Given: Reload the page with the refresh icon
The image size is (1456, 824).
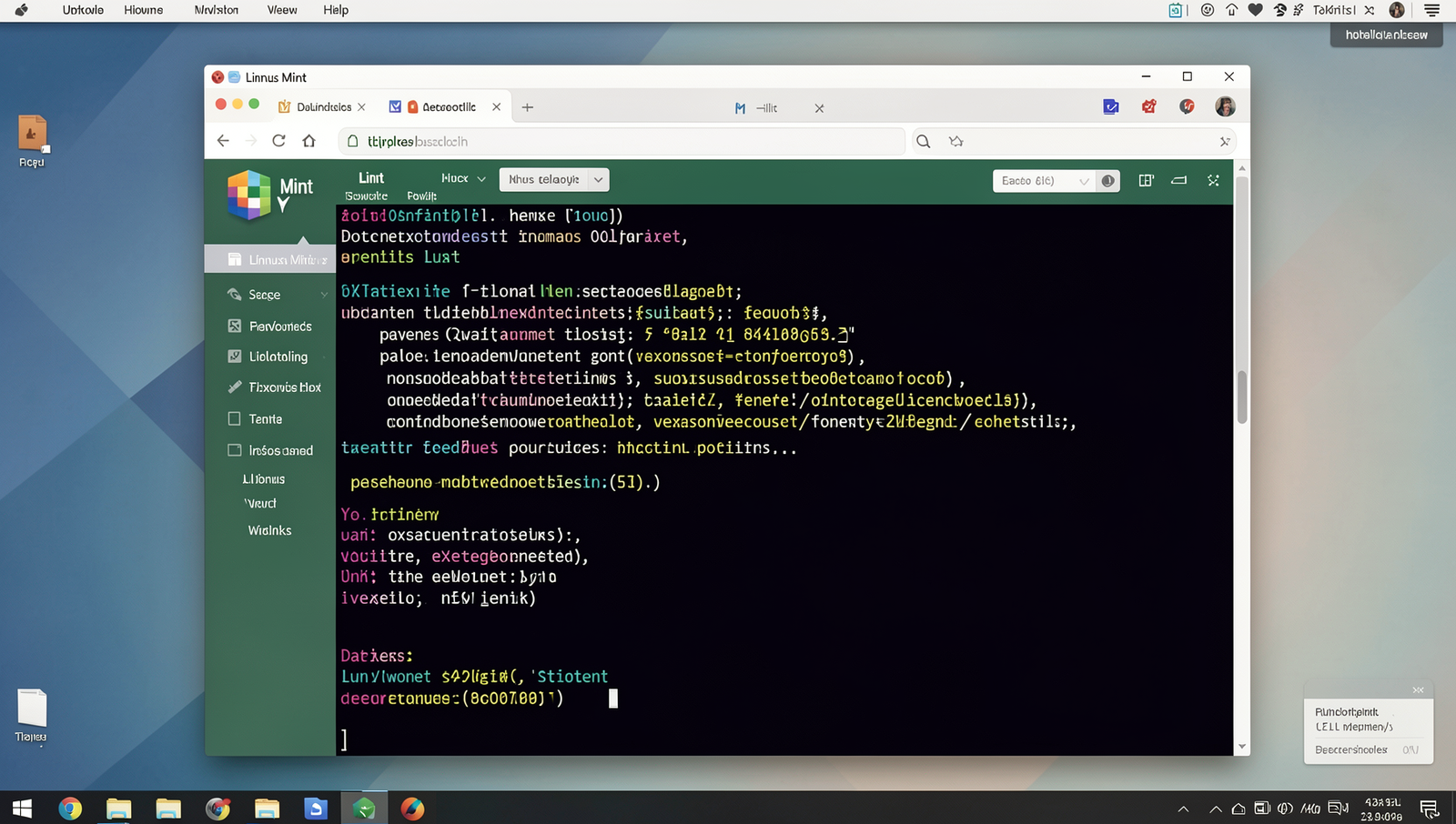Looking at the screenshot, I should 278,141.
